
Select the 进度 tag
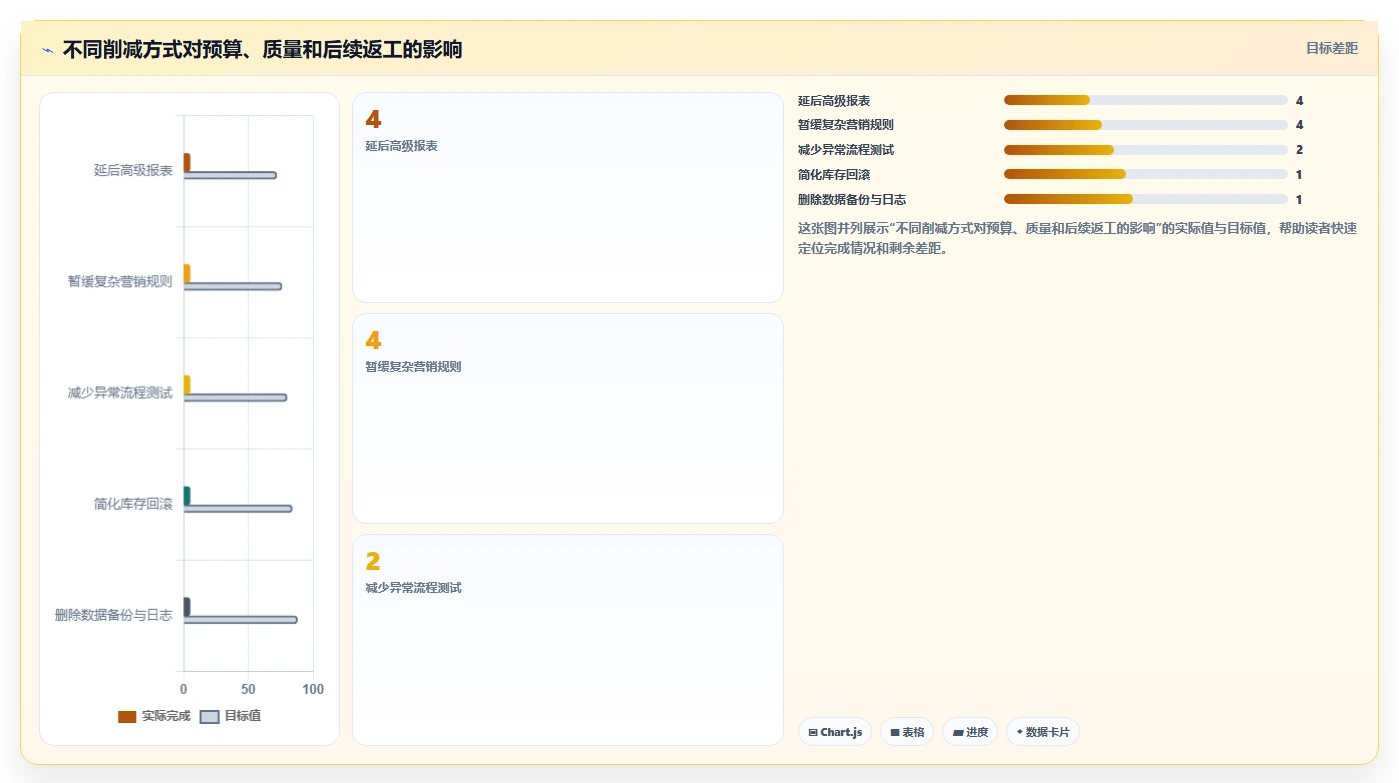click(970, 732)
